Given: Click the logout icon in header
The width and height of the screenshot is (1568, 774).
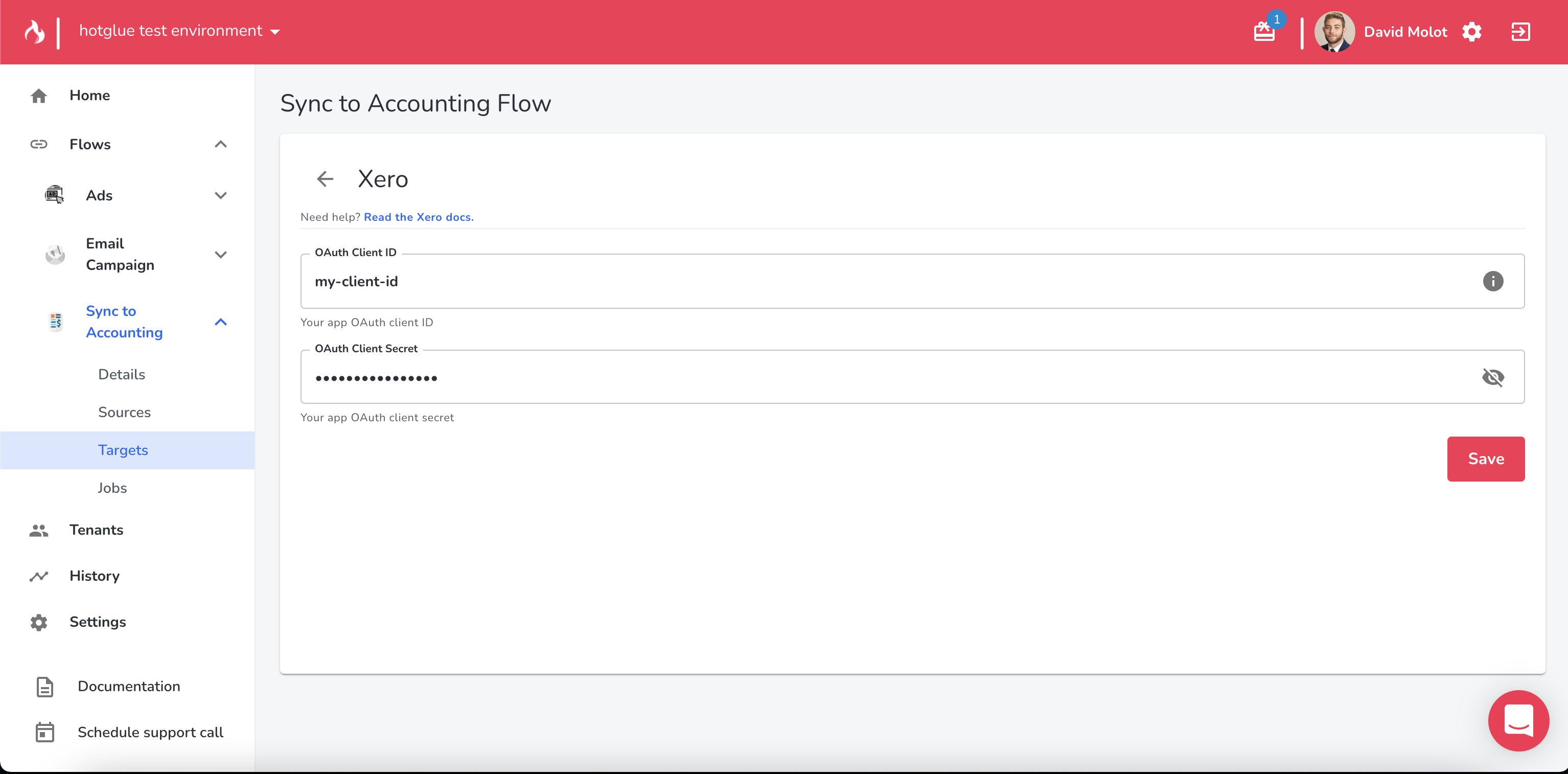Looking at the screenshot, I should 1520,32.
